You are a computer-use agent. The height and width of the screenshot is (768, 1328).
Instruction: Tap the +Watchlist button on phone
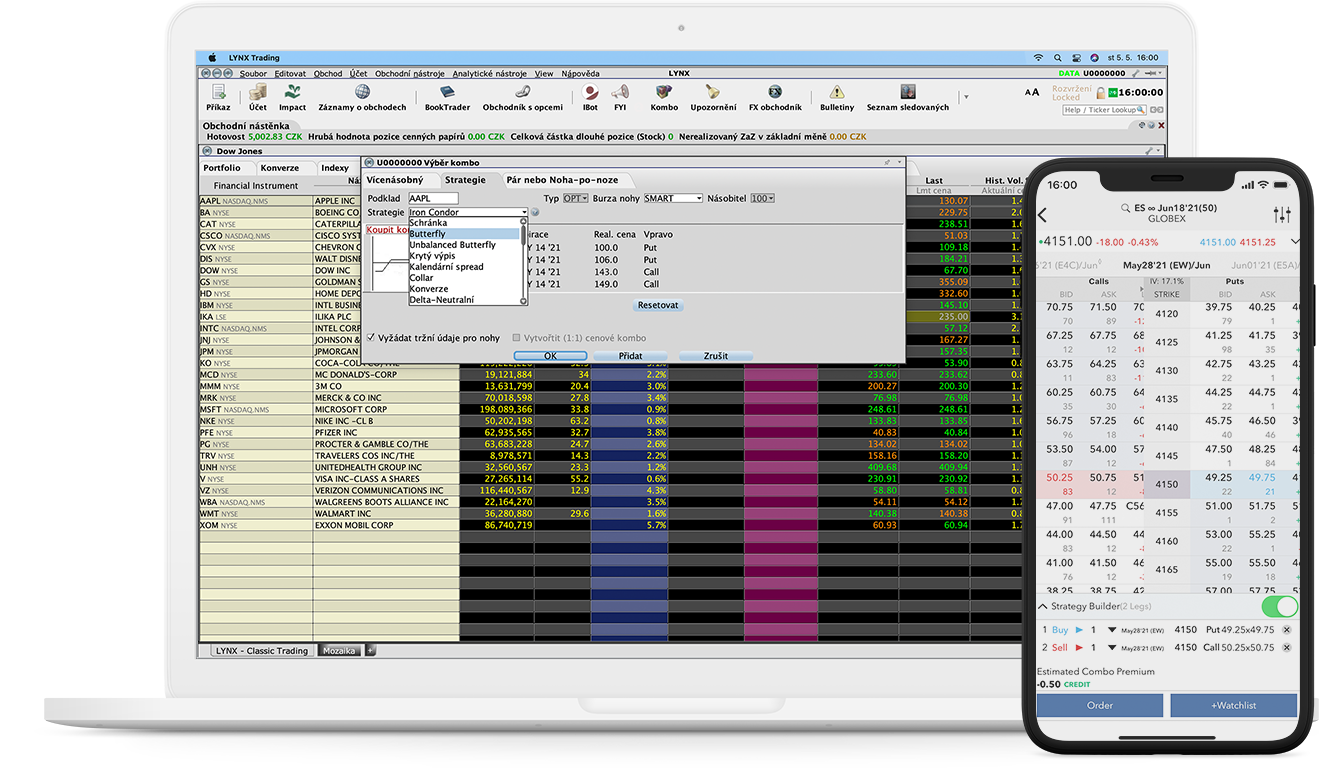1234,705
